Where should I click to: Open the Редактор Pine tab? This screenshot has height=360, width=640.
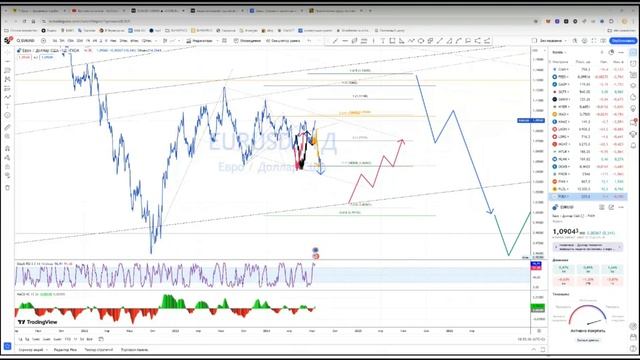65,350
